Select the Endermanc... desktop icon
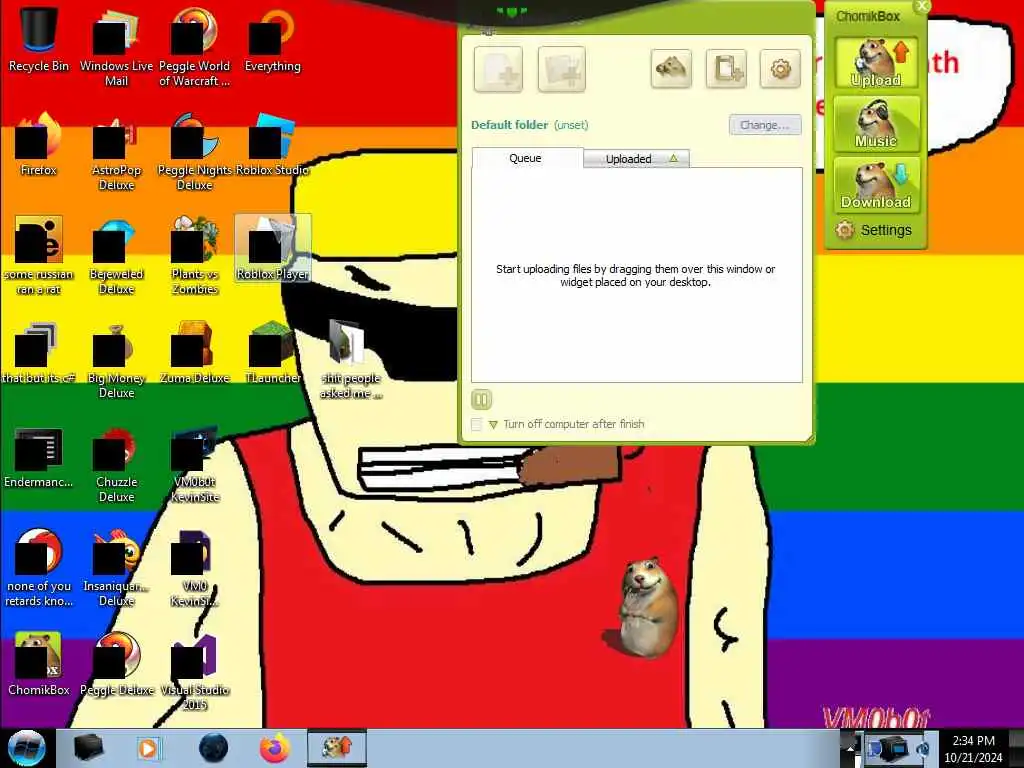Screen dimensions: 1024x768 (39, 457)
